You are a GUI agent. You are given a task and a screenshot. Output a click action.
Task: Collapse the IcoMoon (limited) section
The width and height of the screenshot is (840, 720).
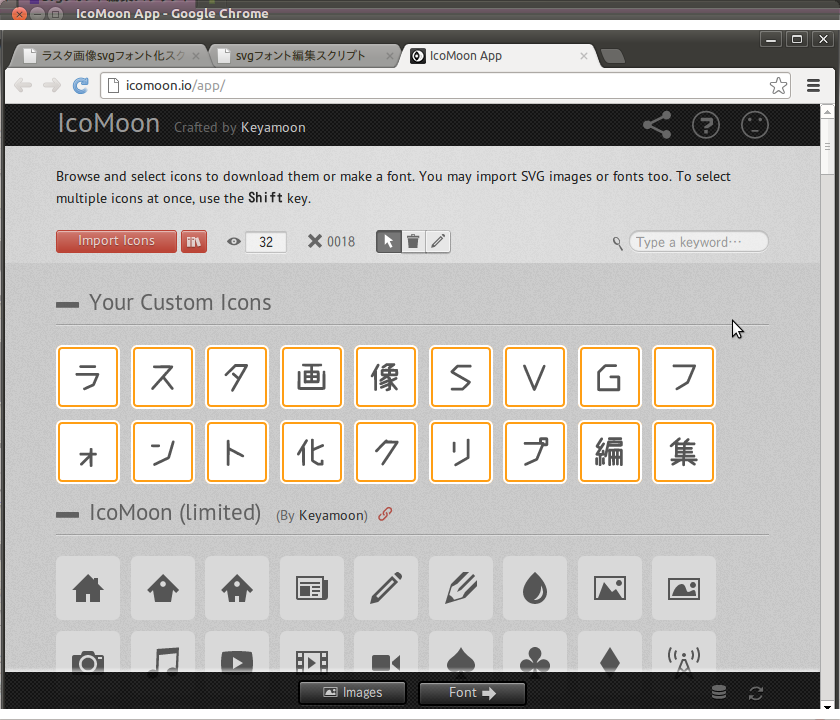point(68,515)
